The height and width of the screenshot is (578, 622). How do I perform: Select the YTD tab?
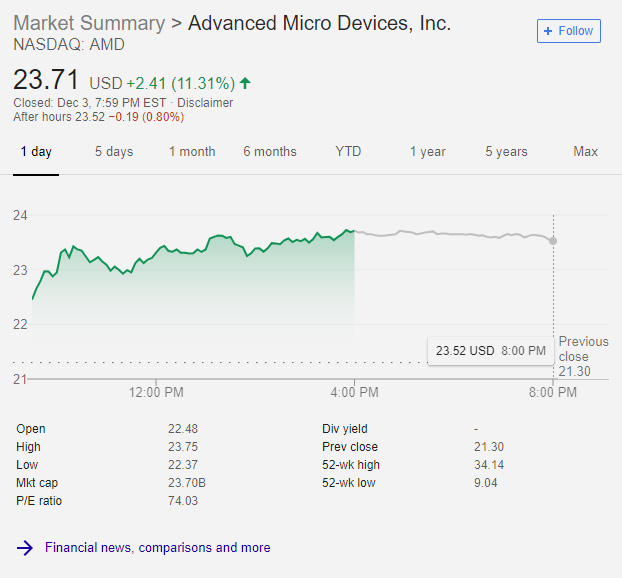[348, 152]
